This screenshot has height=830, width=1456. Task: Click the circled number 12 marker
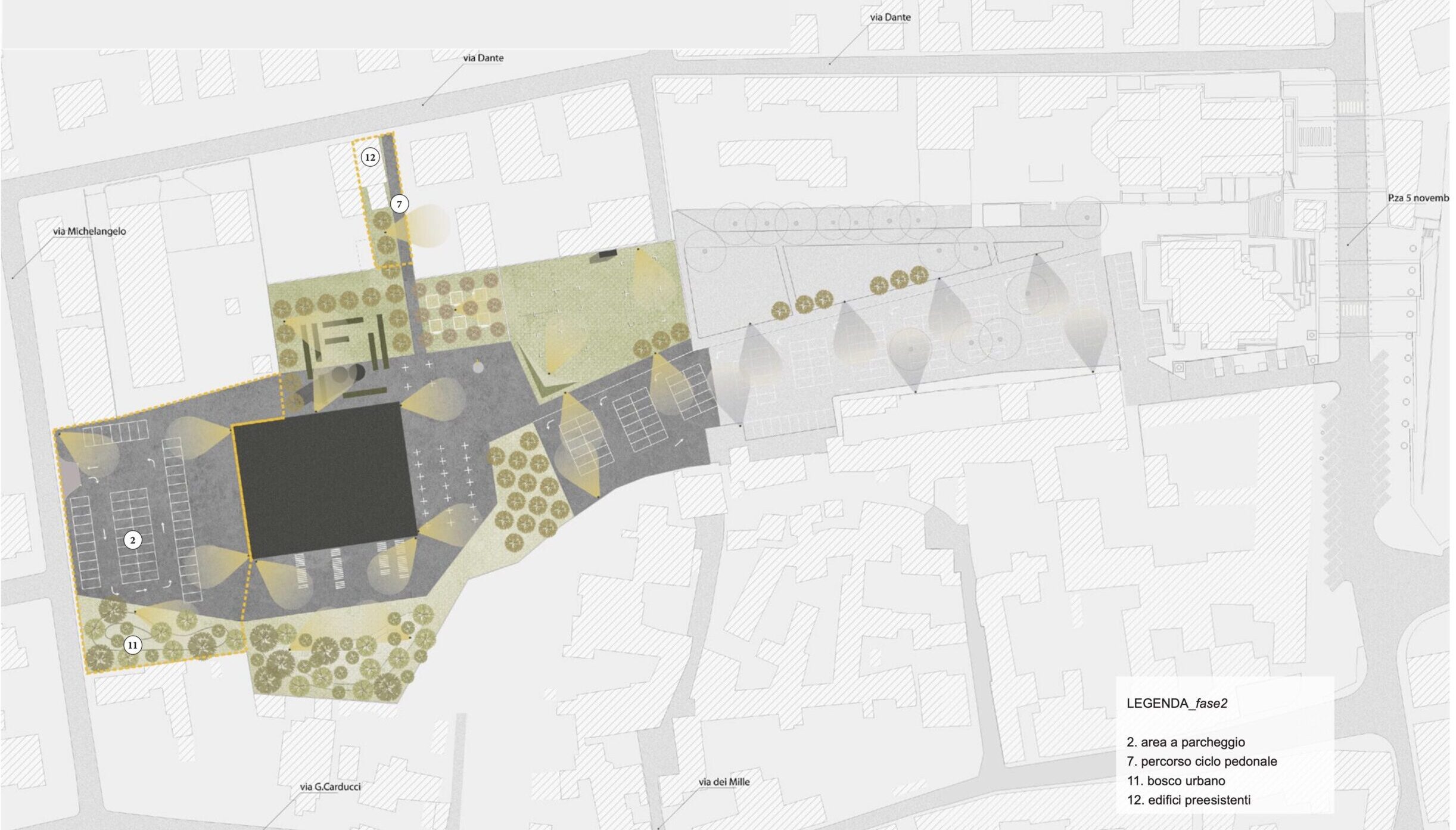tap(370, 157)
